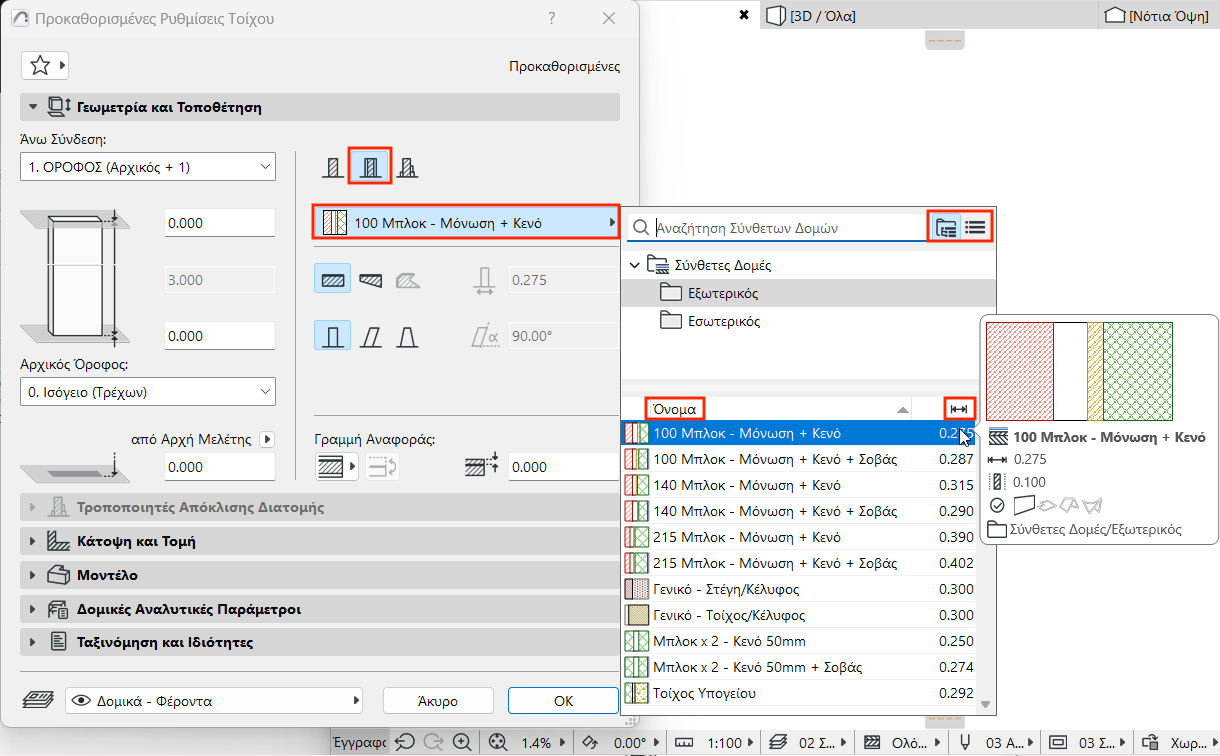1220x756 pixels.
Task: Click the partial structure display icon
Action: tap(872, 742)
